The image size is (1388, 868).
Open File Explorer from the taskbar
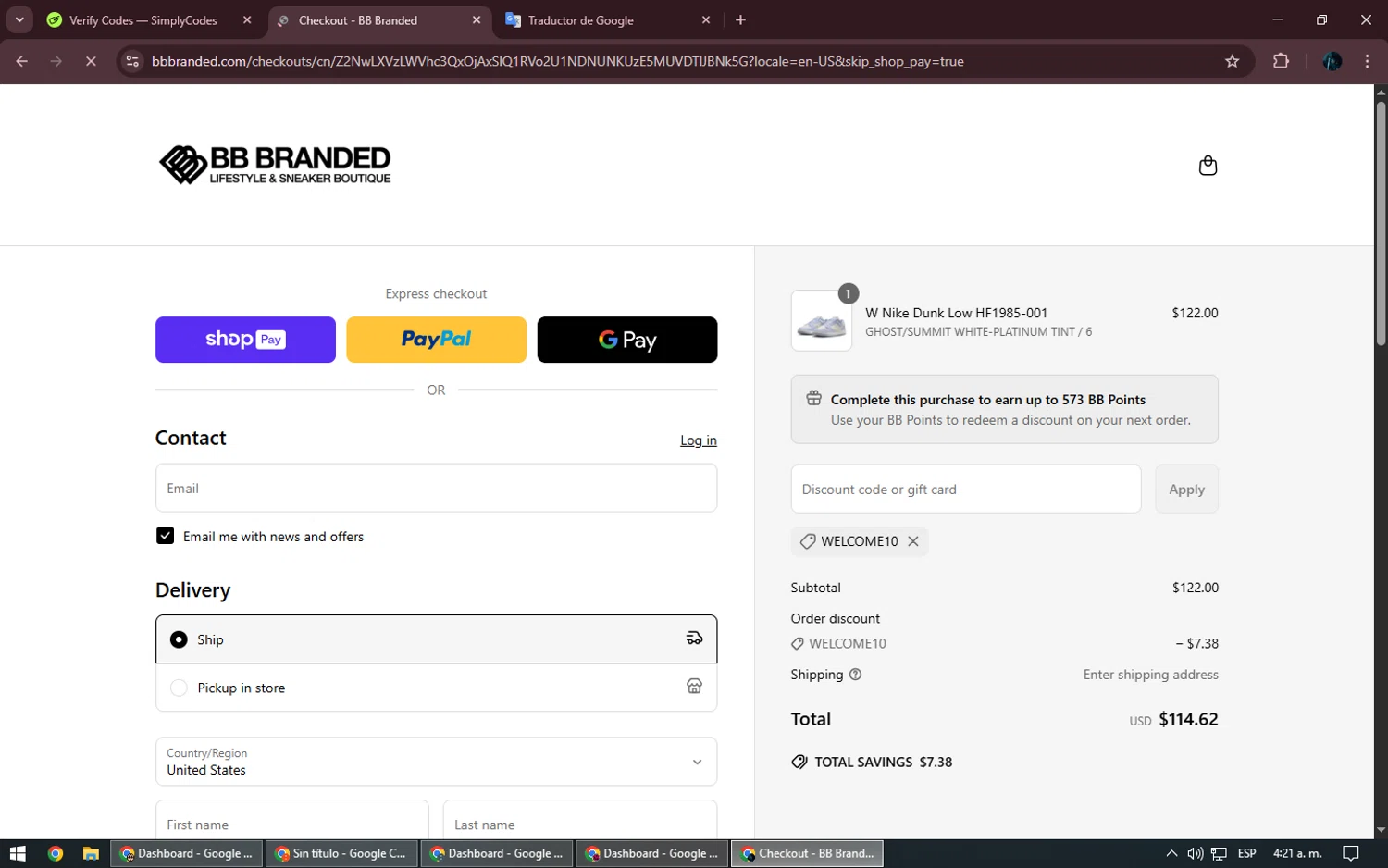click(91, 853)
